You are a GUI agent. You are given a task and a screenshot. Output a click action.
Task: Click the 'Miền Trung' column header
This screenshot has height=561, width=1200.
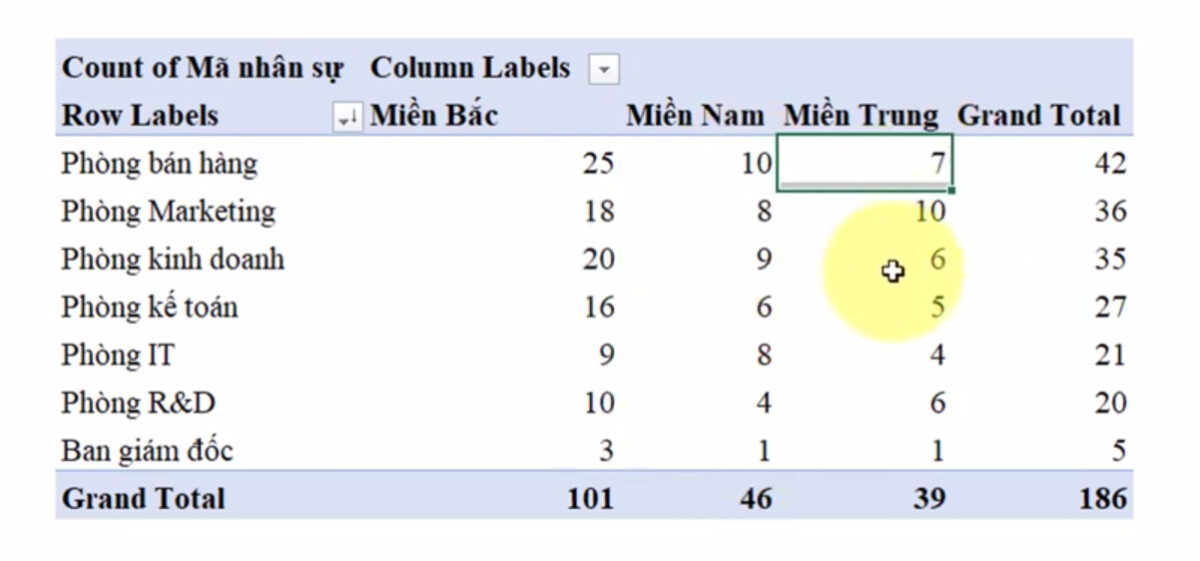861,115
